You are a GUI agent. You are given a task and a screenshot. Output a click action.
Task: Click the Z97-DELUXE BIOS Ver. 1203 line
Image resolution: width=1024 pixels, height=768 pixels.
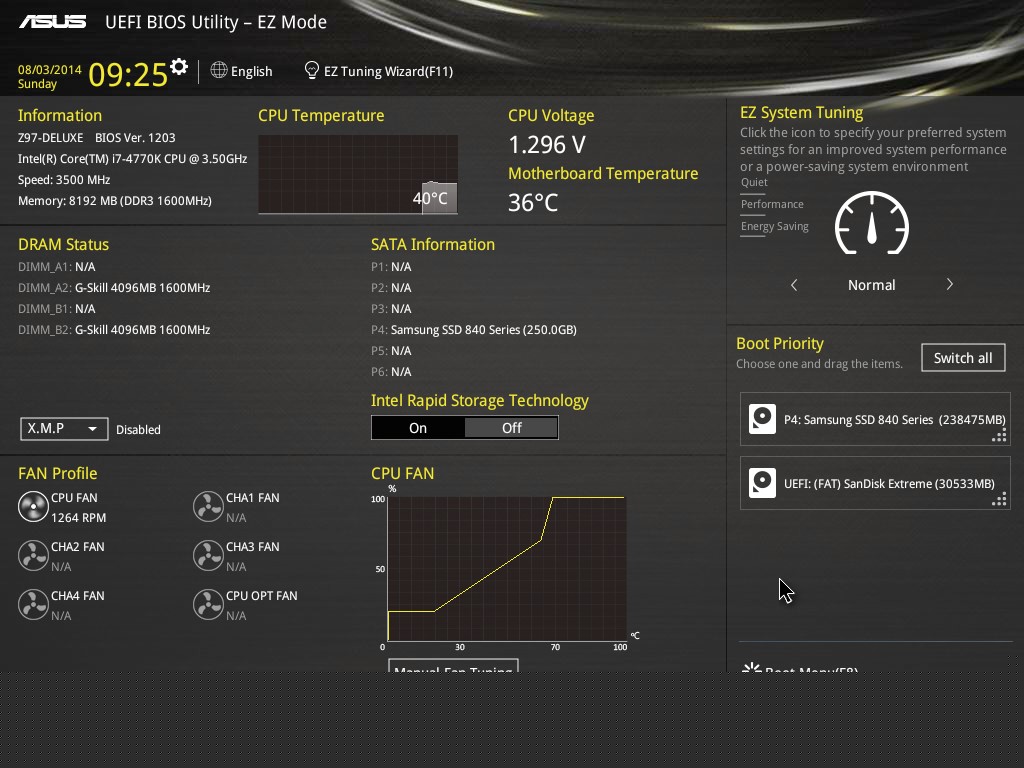(97, 138)
